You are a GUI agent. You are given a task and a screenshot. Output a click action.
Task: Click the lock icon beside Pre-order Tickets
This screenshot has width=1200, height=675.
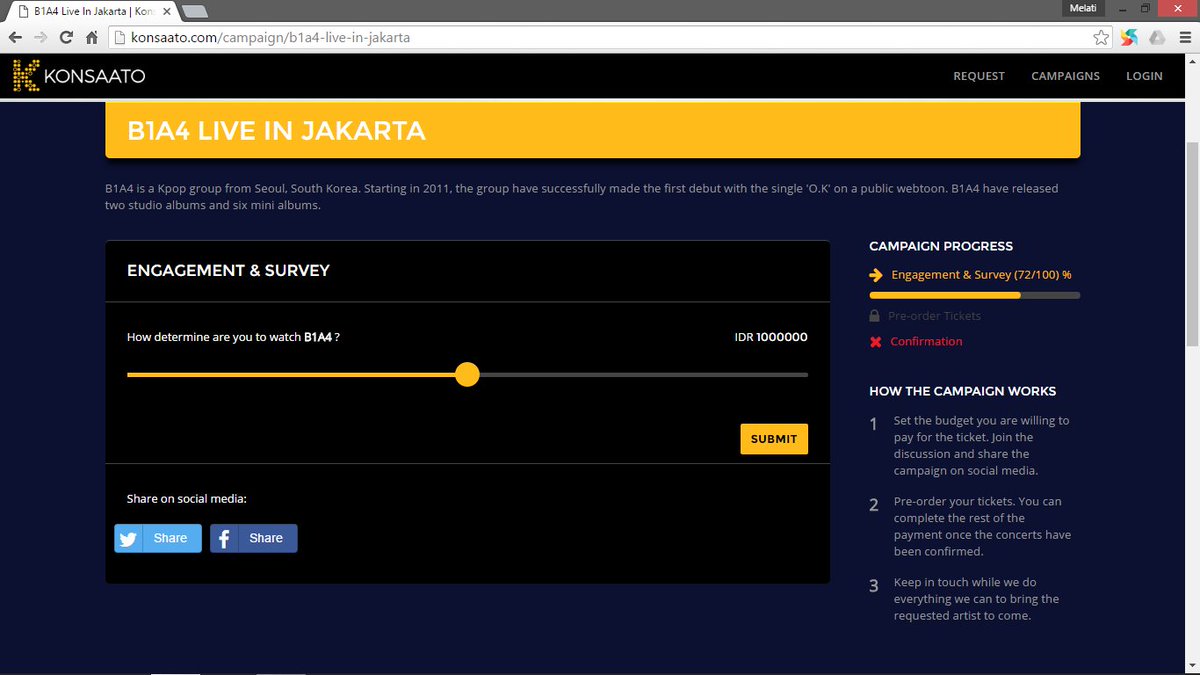876,316
